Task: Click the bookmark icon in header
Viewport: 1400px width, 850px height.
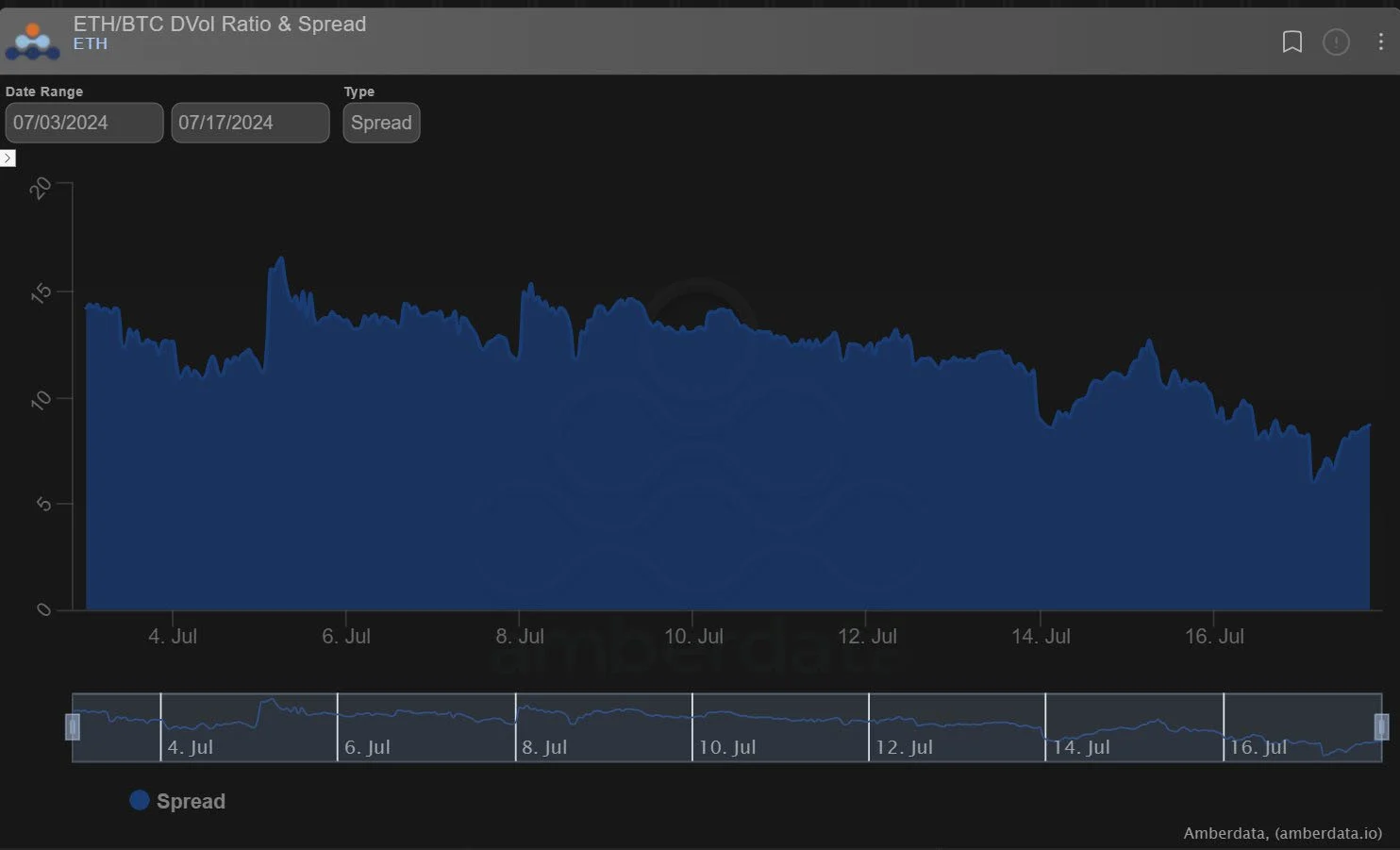Action: click(x=1292, y=42)
